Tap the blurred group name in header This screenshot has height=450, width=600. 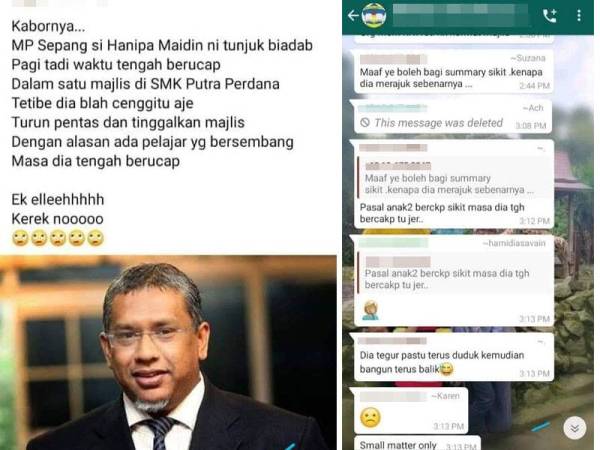(x=461, y=15)
